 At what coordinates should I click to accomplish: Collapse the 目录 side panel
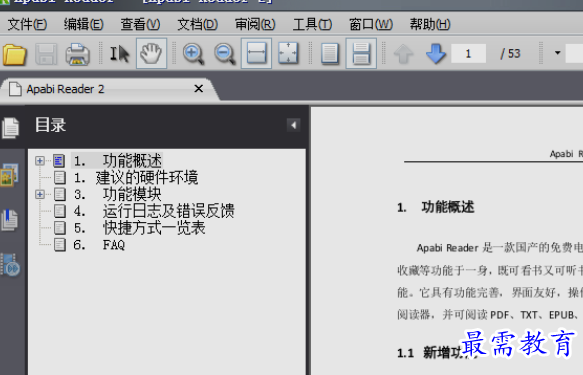pos(293,125)
